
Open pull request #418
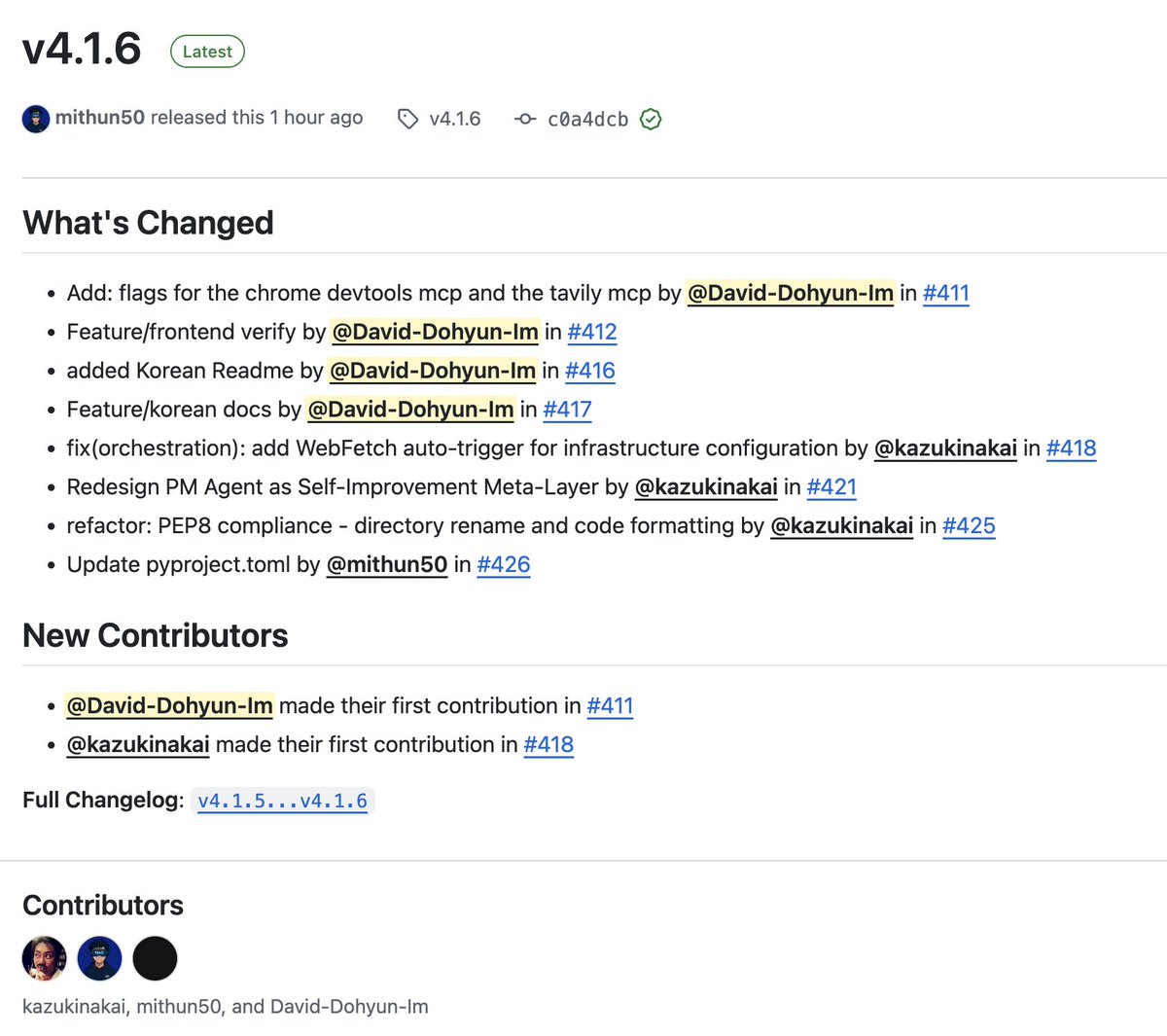[1072, 448]
